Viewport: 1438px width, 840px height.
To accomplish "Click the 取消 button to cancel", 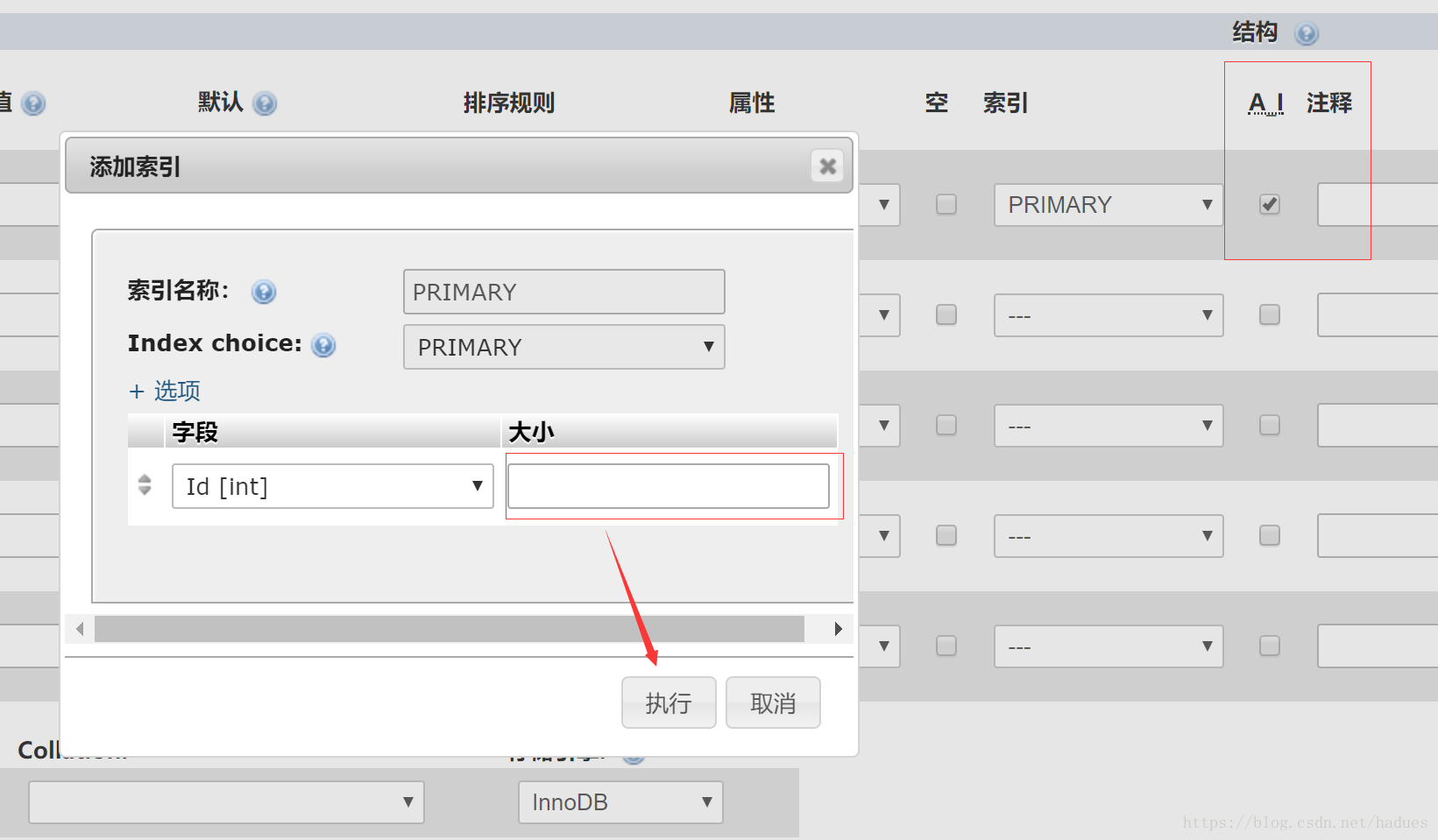I will [772, 702].
